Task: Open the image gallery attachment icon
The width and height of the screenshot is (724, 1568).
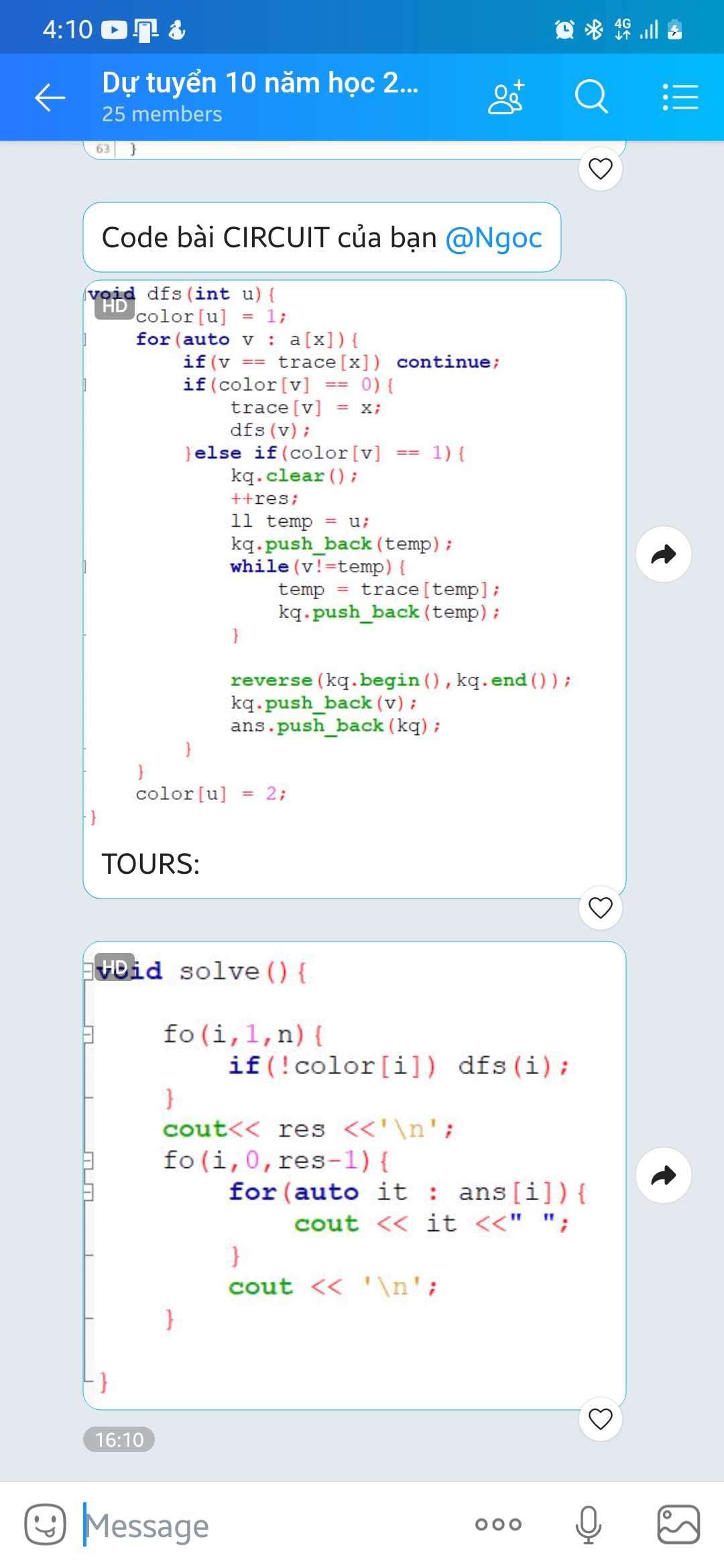Action: (x=678, y=1524)
